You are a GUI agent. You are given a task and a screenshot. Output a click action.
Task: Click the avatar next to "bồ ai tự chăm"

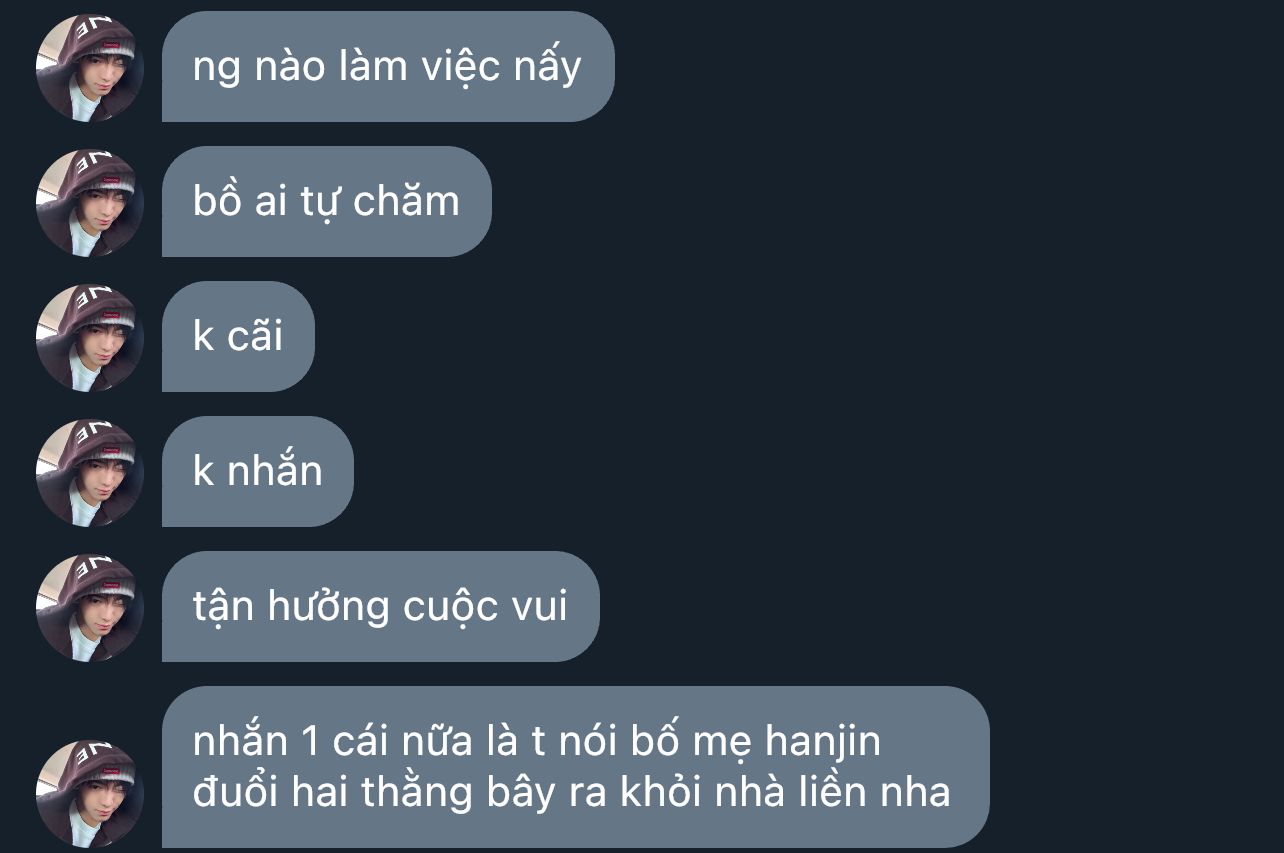(90, 203)
